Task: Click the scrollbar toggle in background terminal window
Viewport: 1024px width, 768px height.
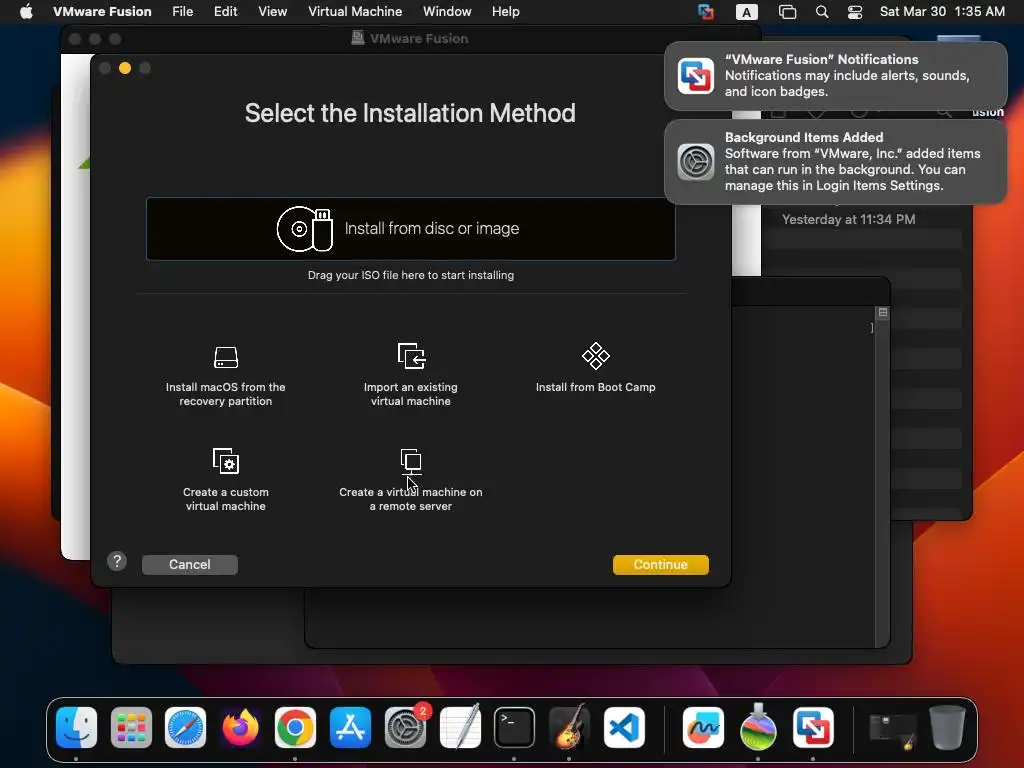Action: (x=882, y=313)
